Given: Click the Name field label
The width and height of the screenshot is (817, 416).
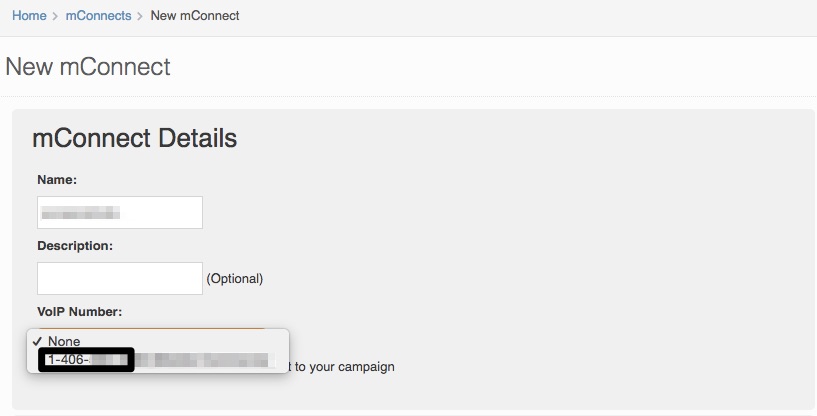Looking at the screenshot, I should [x=57, y=180].
